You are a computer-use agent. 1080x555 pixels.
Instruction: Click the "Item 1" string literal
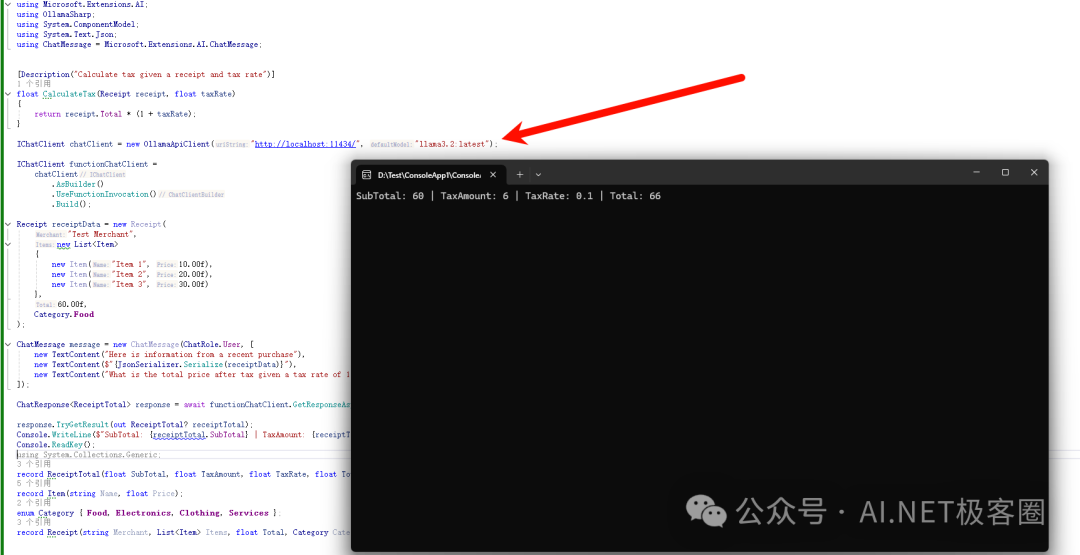[x=130, y=264]
